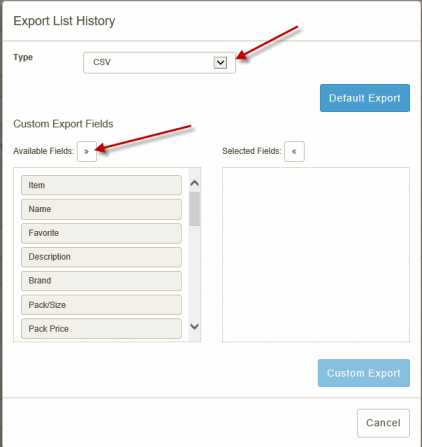The image size is (422, 447).
Task: Choose the Pack/Size field
Action: coord(101,305)
